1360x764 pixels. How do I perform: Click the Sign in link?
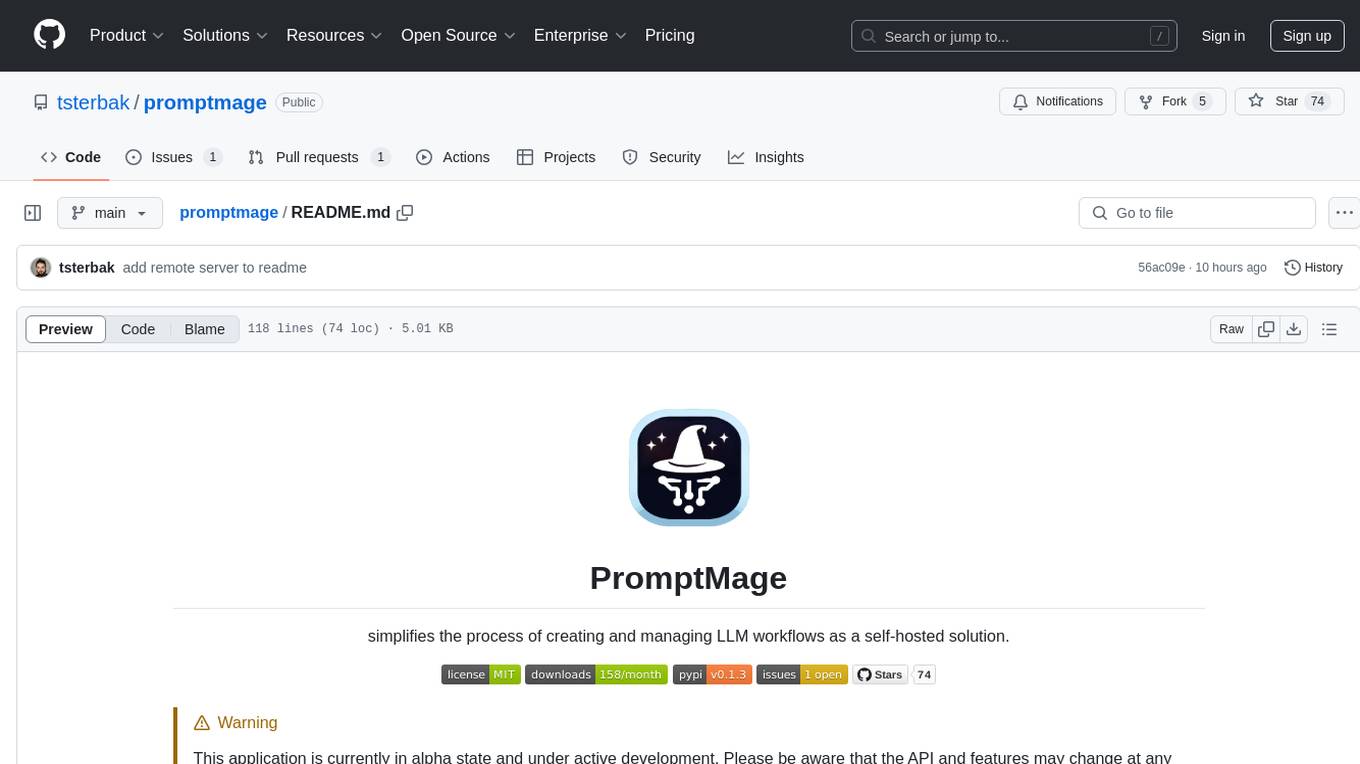pos(1223,36)
